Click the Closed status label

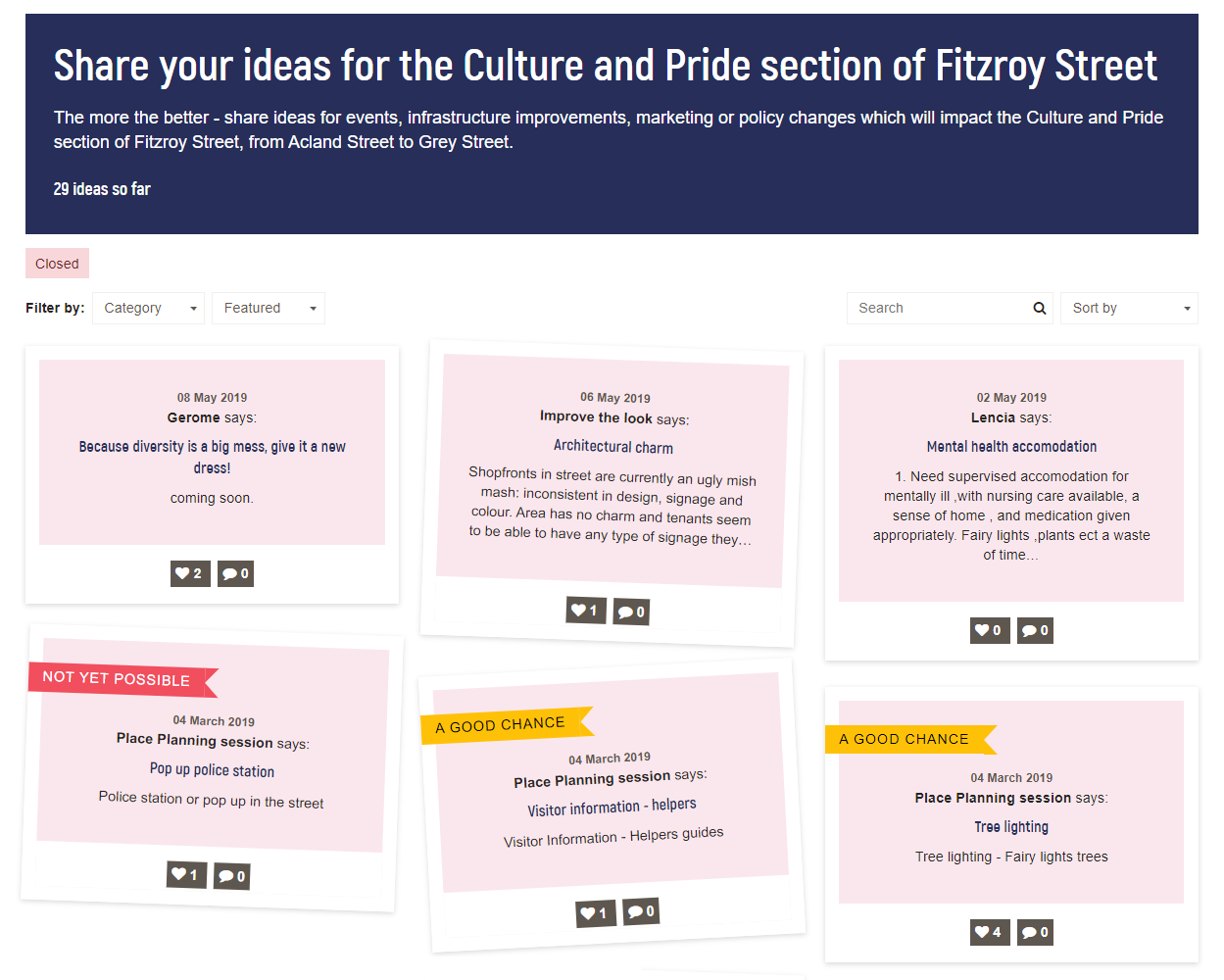click(57, 264)
